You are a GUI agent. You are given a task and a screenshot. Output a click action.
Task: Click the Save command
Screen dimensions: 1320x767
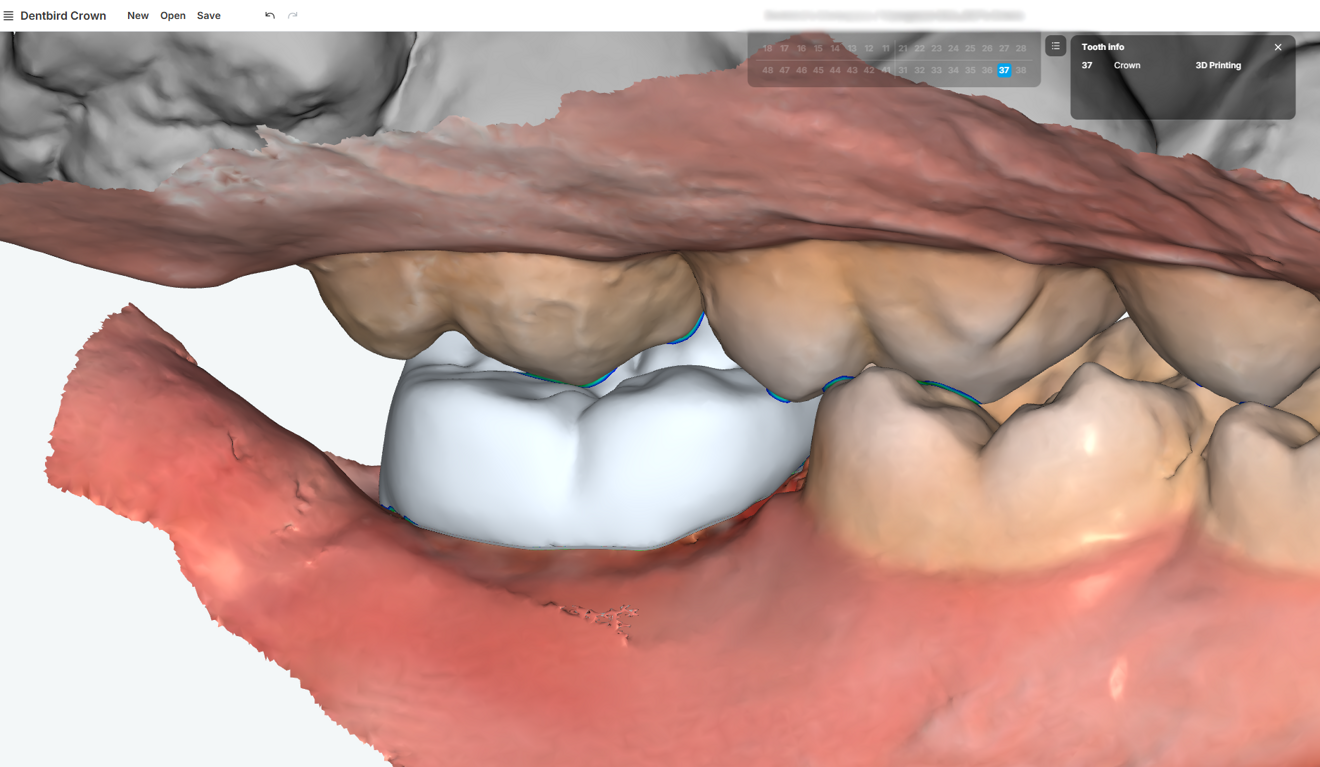pyautogui.click(x=207, y=15)
